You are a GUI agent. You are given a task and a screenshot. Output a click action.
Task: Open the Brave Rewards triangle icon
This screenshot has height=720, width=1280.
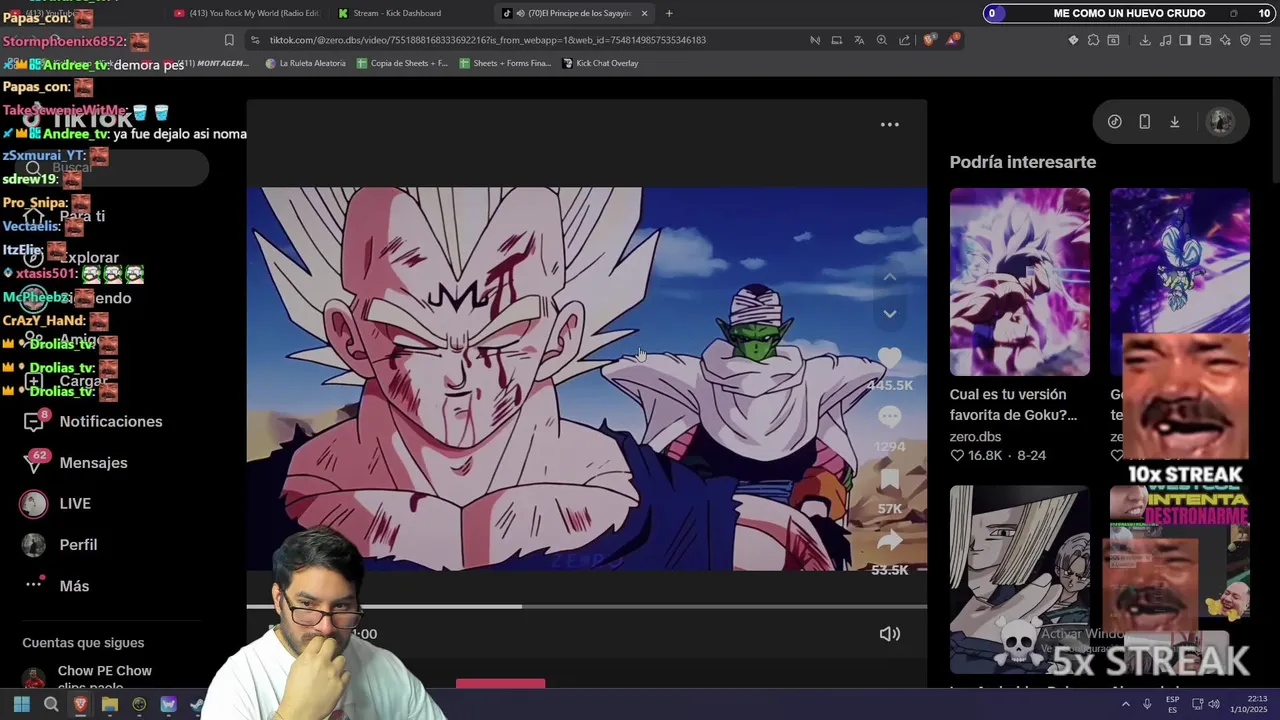pos(953,40)
